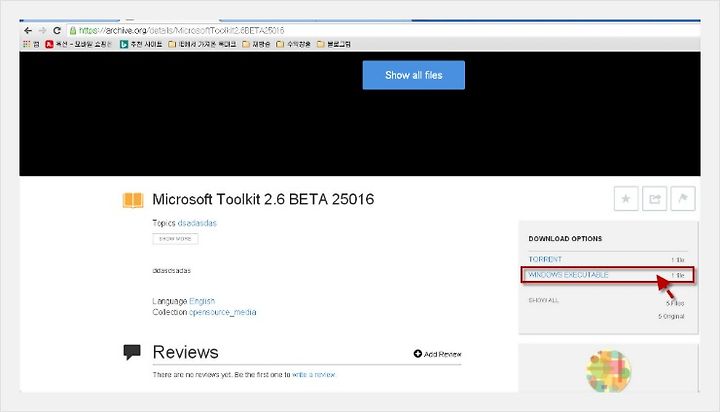
Task: Open the apps grid bookmark icon
Action: [27, 44]
